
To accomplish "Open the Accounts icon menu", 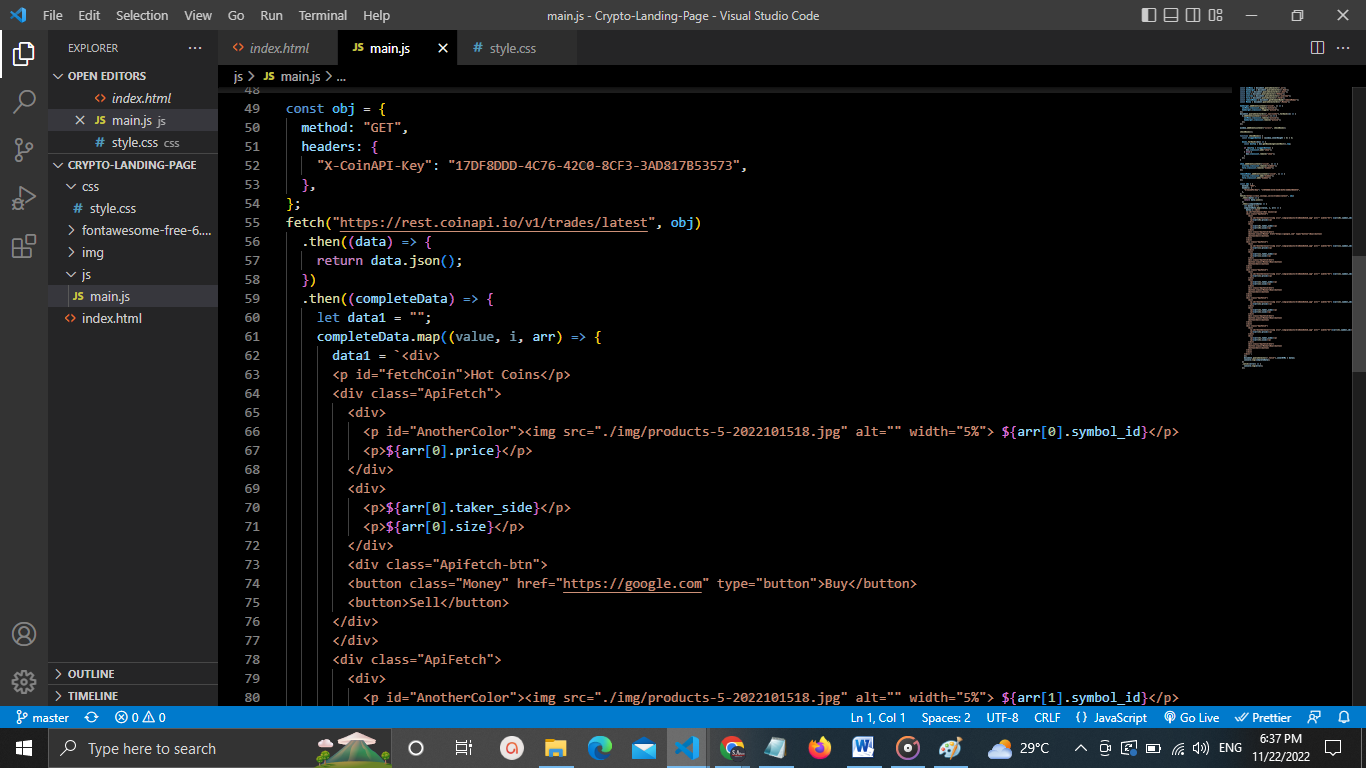I will coord(24,634).
